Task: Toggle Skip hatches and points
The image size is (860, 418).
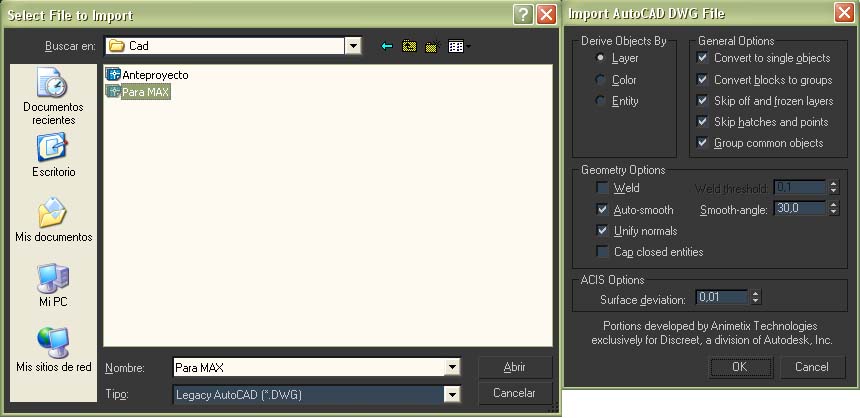Action: click(x=703, y=122)
